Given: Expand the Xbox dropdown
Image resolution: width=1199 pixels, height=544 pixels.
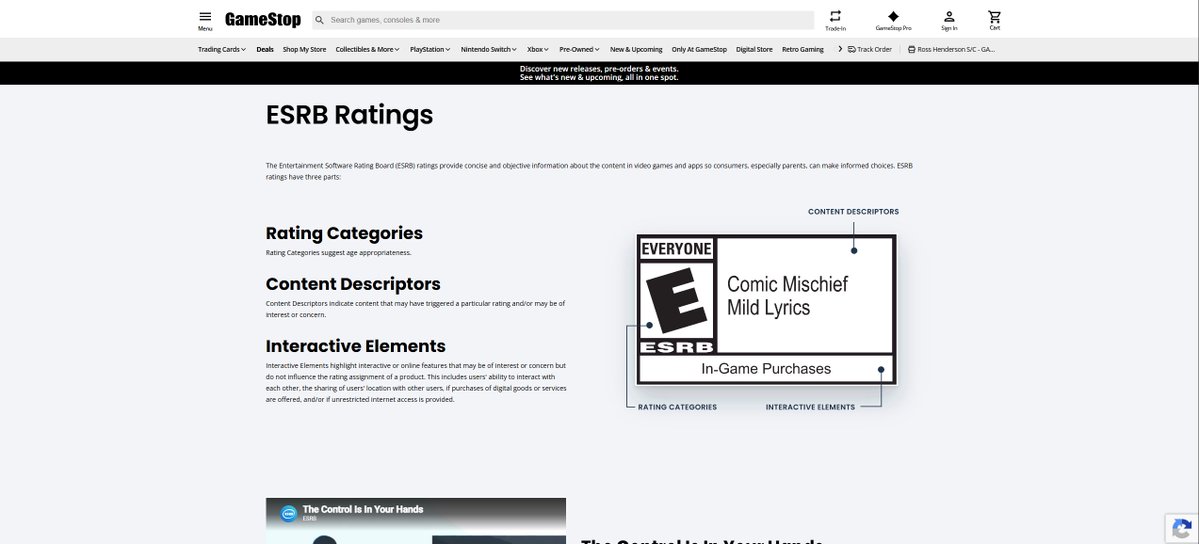Looking at the screenshot, I should tap(538, 49).
